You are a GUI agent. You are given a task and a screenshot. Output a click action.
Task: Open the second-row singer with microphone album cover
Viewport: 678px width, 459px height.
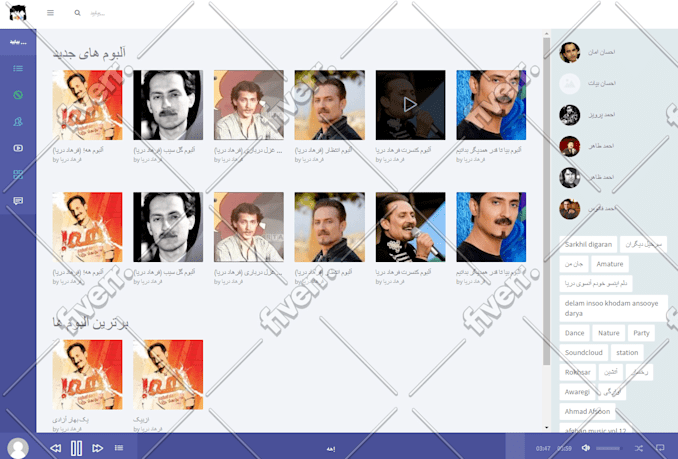pos(410,227)
